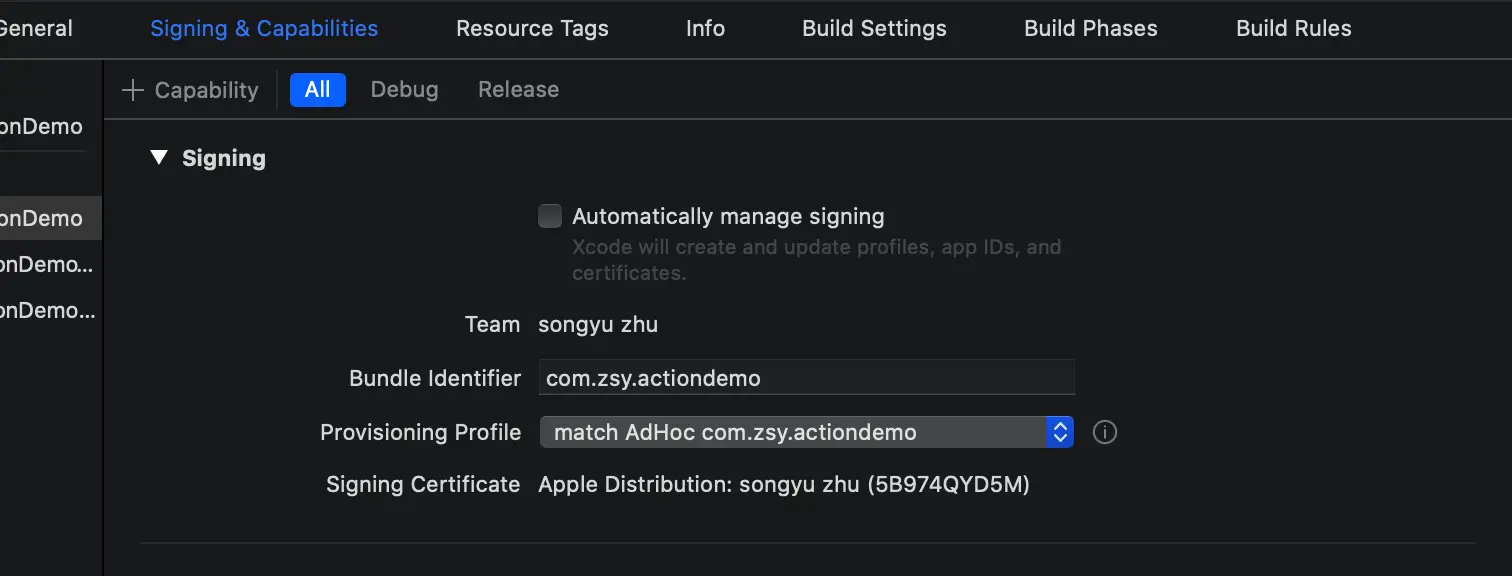Select the All configuration filter

coord(318,89)
